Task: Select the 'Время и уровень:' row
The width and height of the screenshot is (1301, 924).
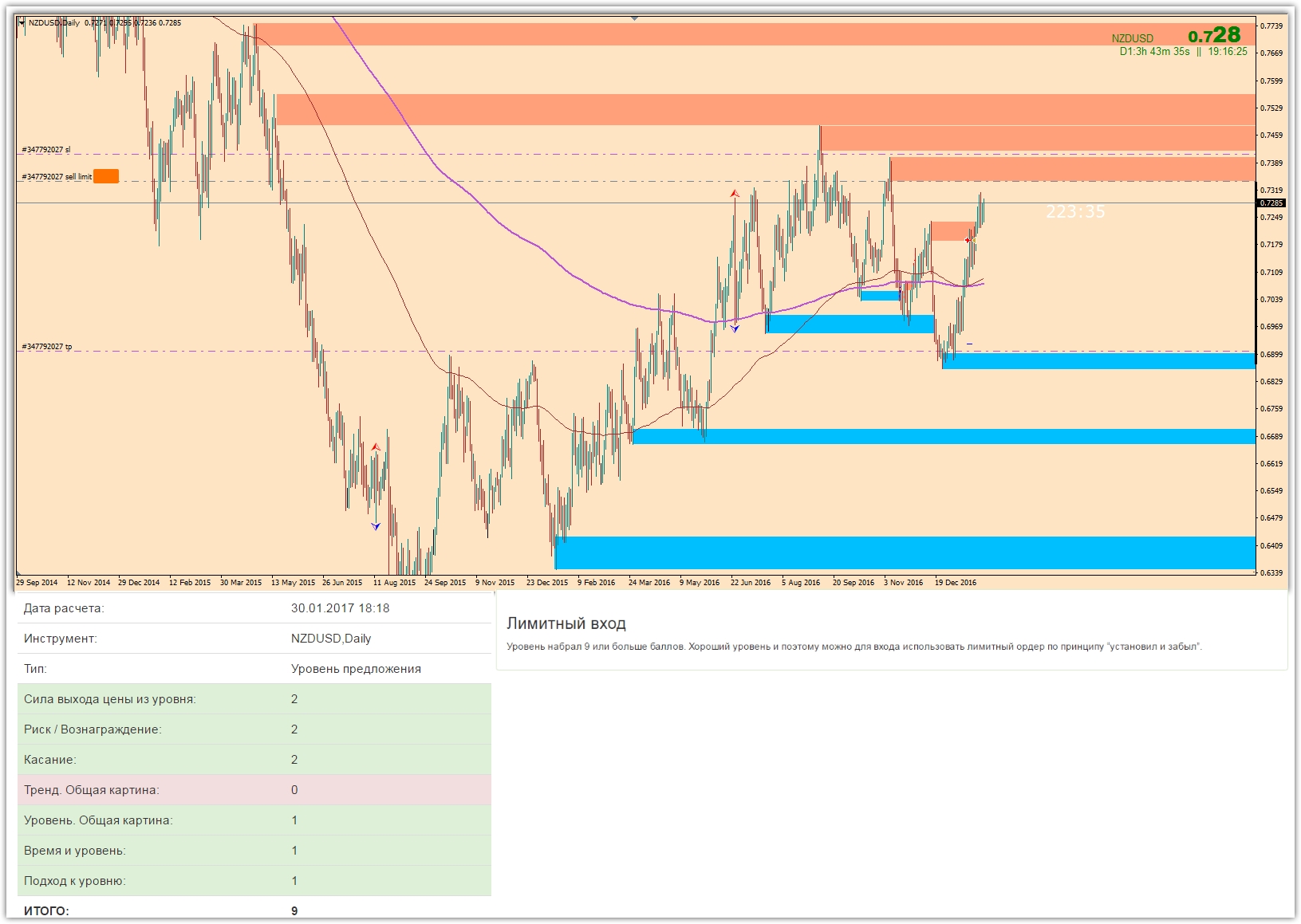Action: click(254, 851)
